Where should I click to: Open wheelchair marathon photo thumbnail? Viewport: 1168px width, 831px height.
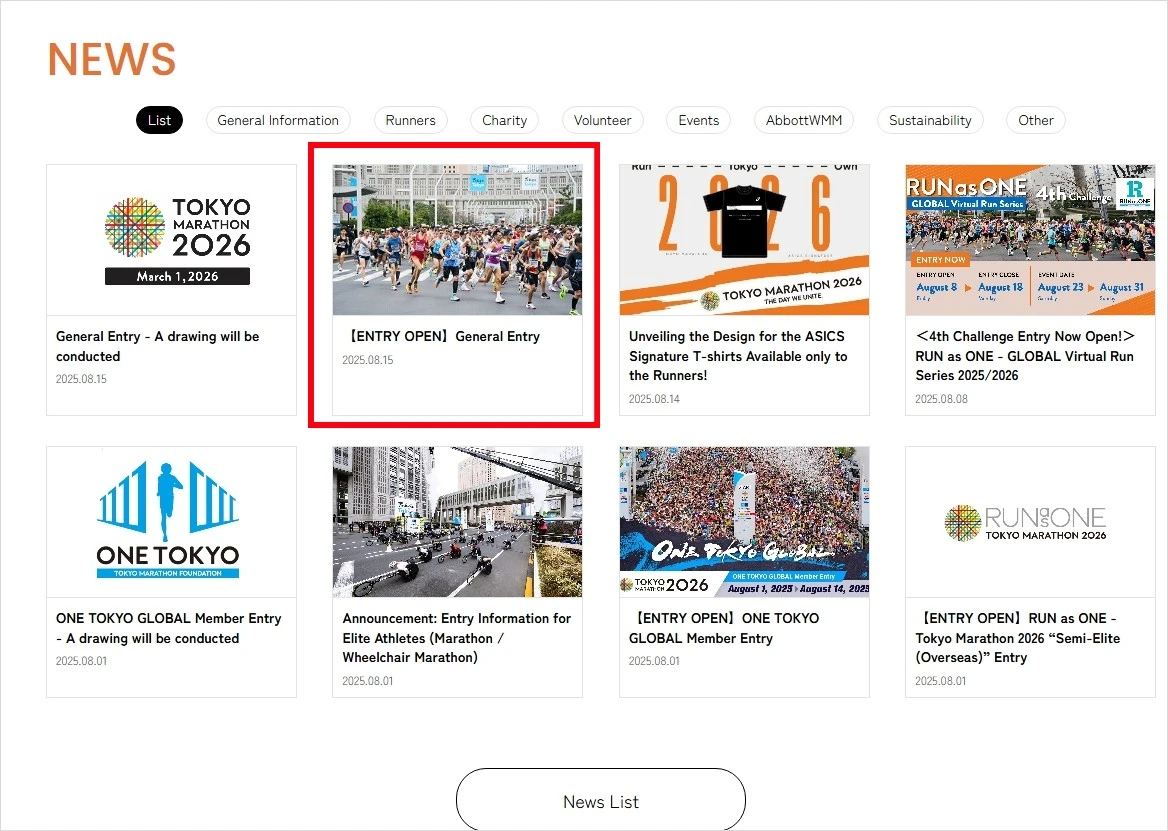(x=457, y=521)
